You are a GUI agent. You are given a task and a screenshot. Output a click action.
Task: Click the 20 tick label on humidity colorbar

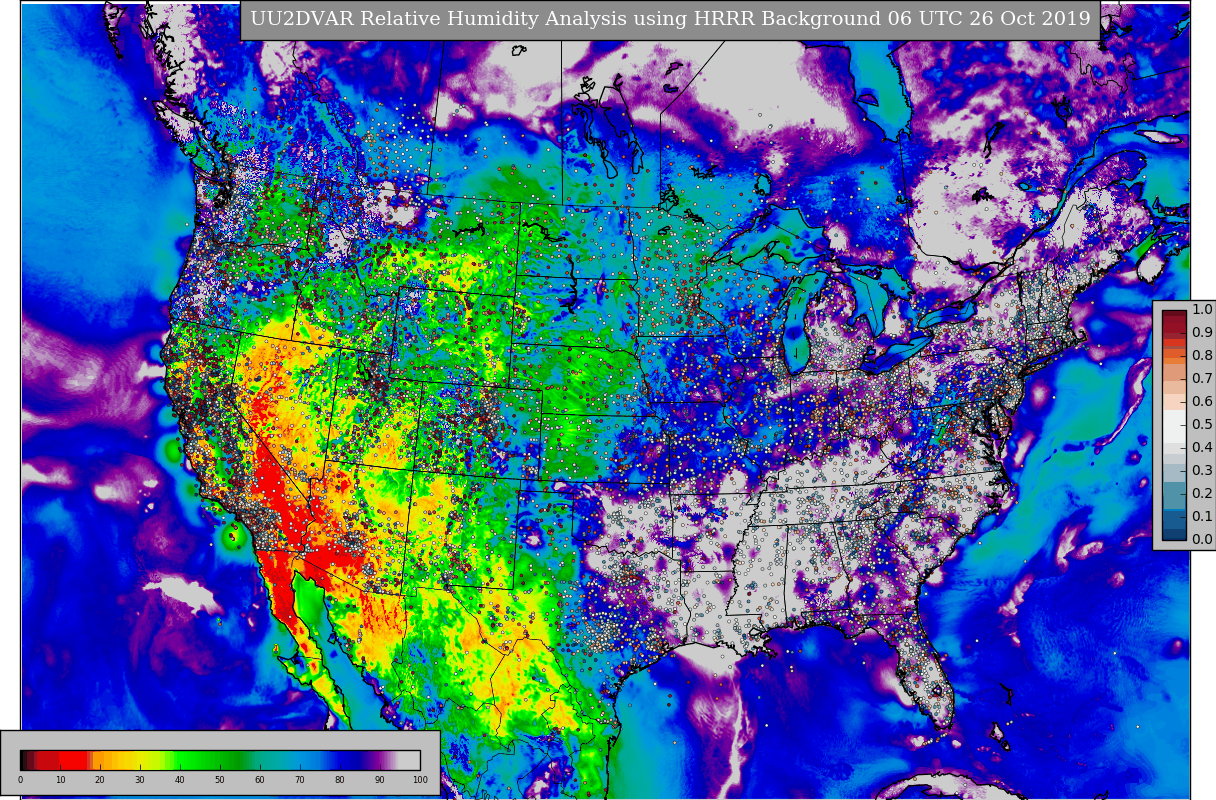coord(100,780)
